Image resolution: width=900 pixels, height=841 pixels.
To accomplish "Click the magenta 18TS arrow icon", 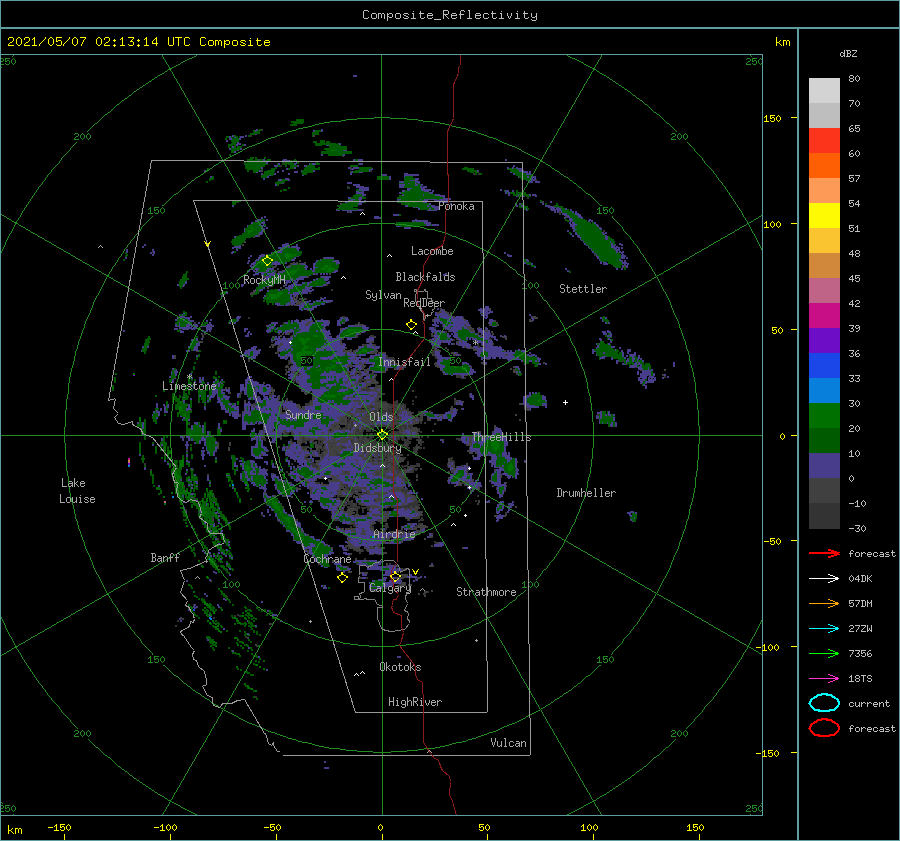I will [824, 679].
